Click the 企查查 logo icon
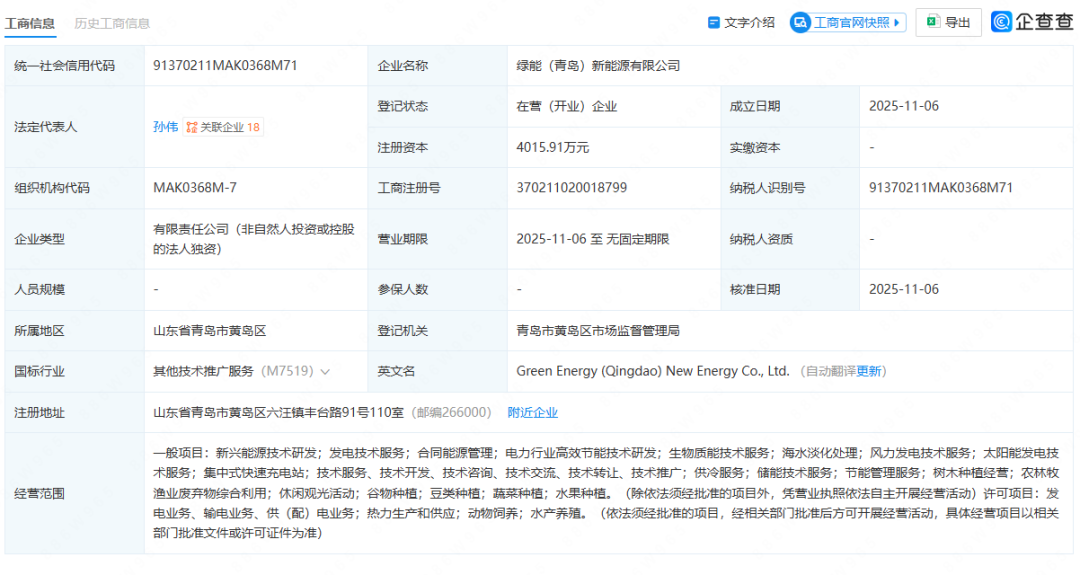The height and width of the screenshot is (575, 1080). 1001,22
